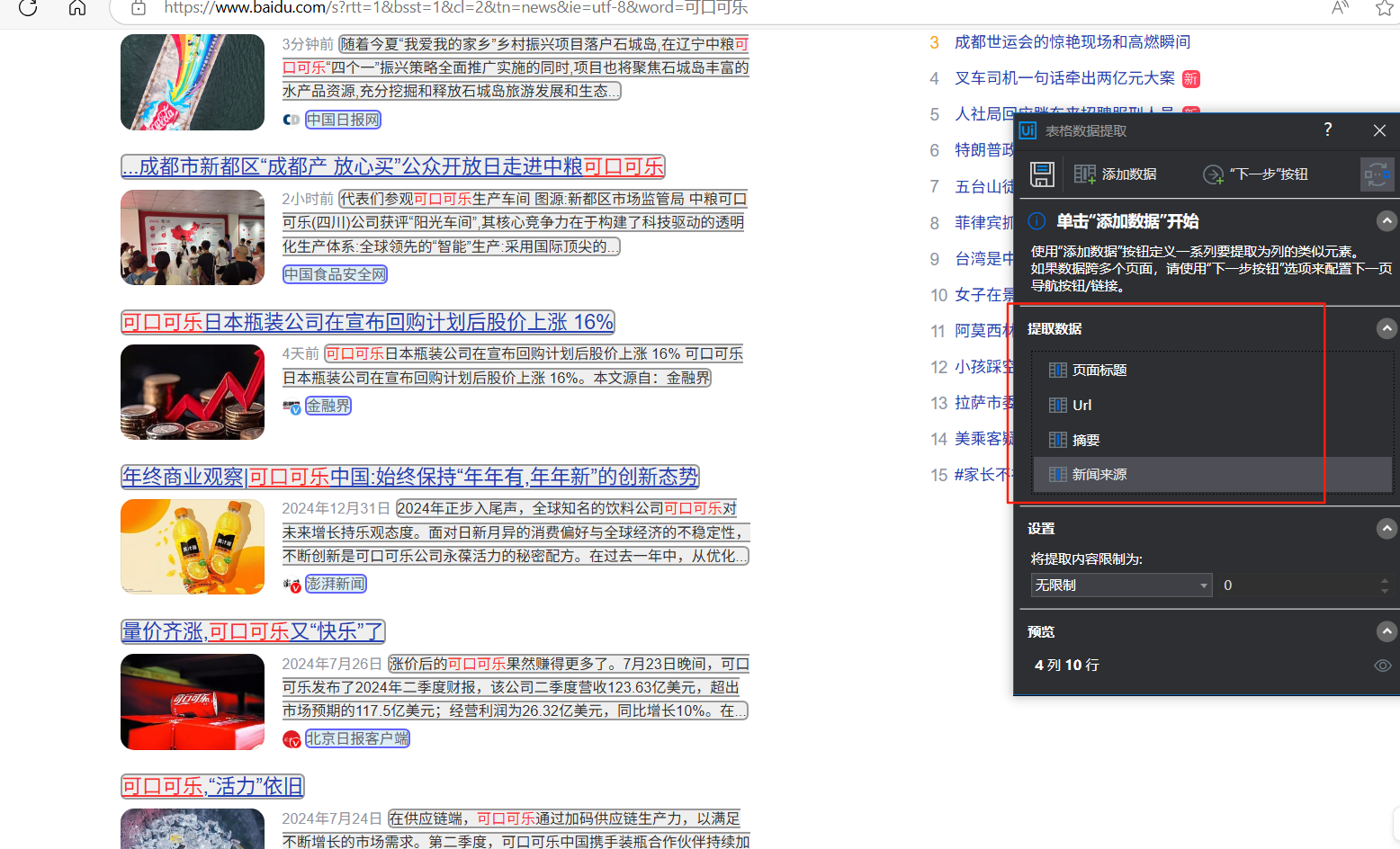This screenshot has height=849, width=1400.
Task: Click the 北京日报客户端 source logo icon
Action: coord(292,739)
